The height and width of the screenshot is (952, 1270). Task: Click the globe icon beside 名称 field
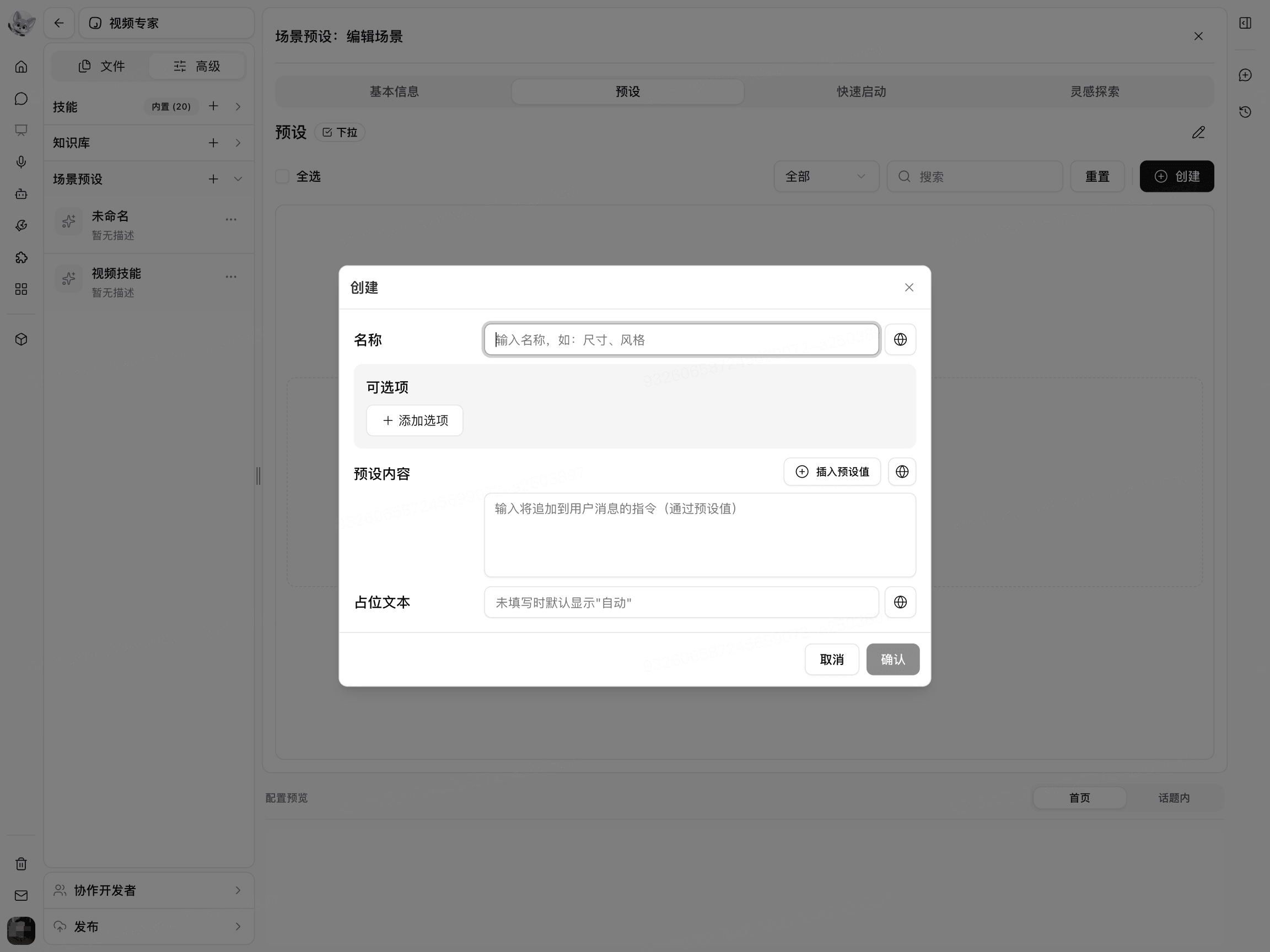click(x=900, y=340)
